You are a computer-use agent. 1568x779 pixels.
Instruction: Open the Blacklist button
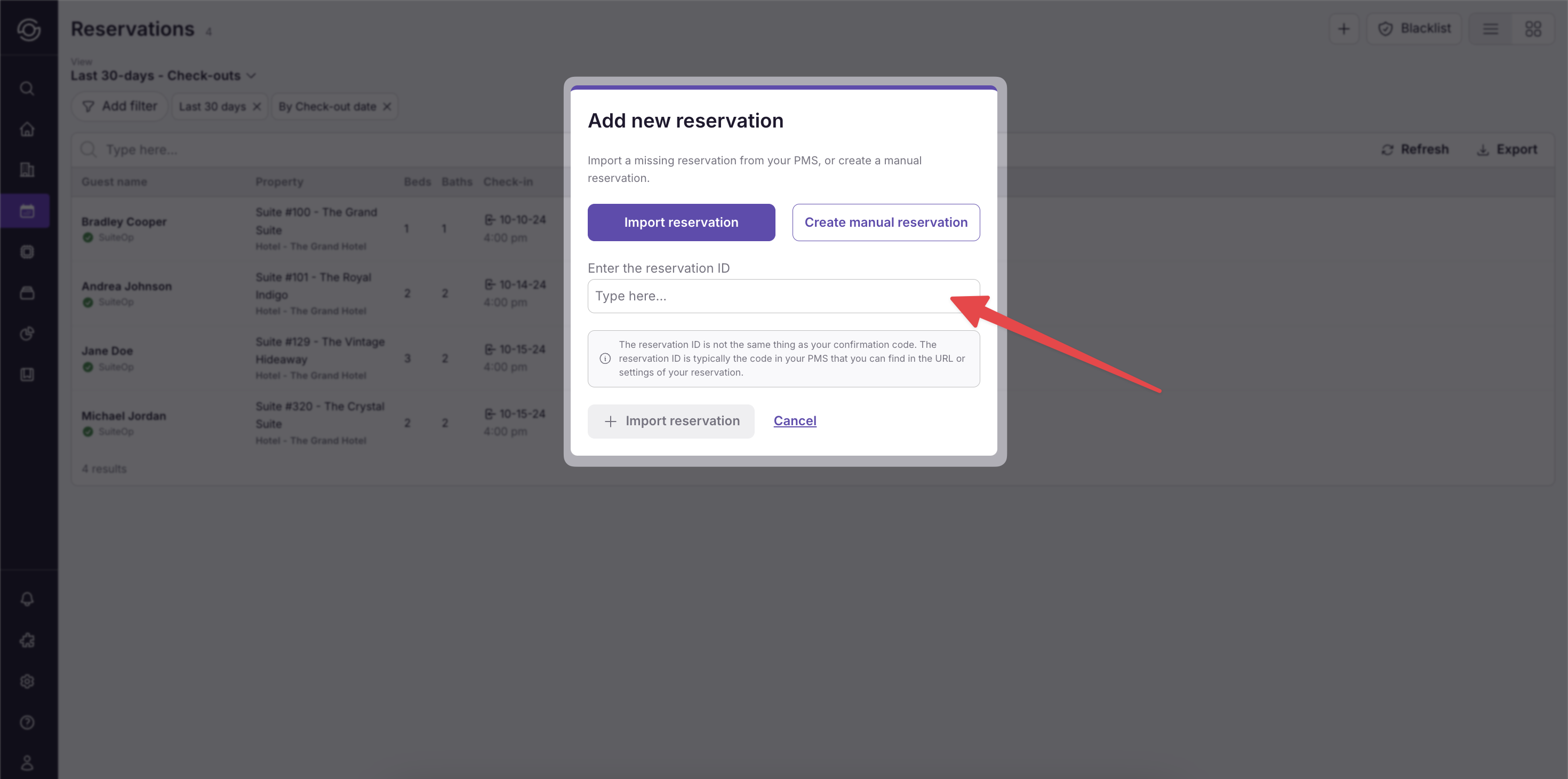(1413, 29)
